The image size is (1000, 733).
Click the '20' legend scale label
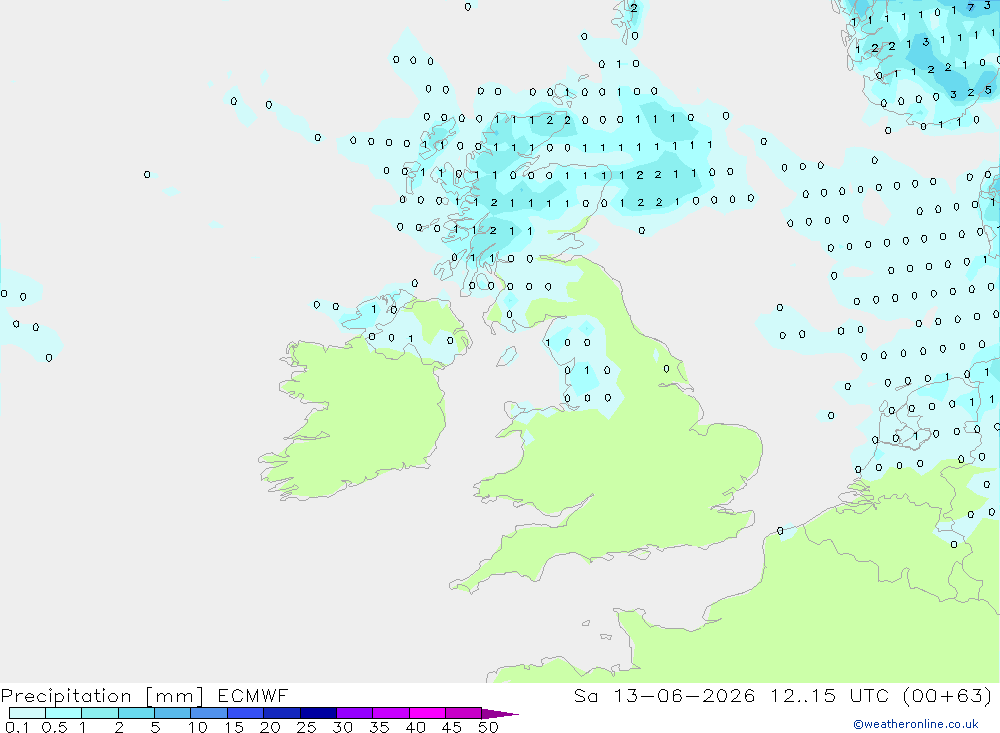coord(270,727)
